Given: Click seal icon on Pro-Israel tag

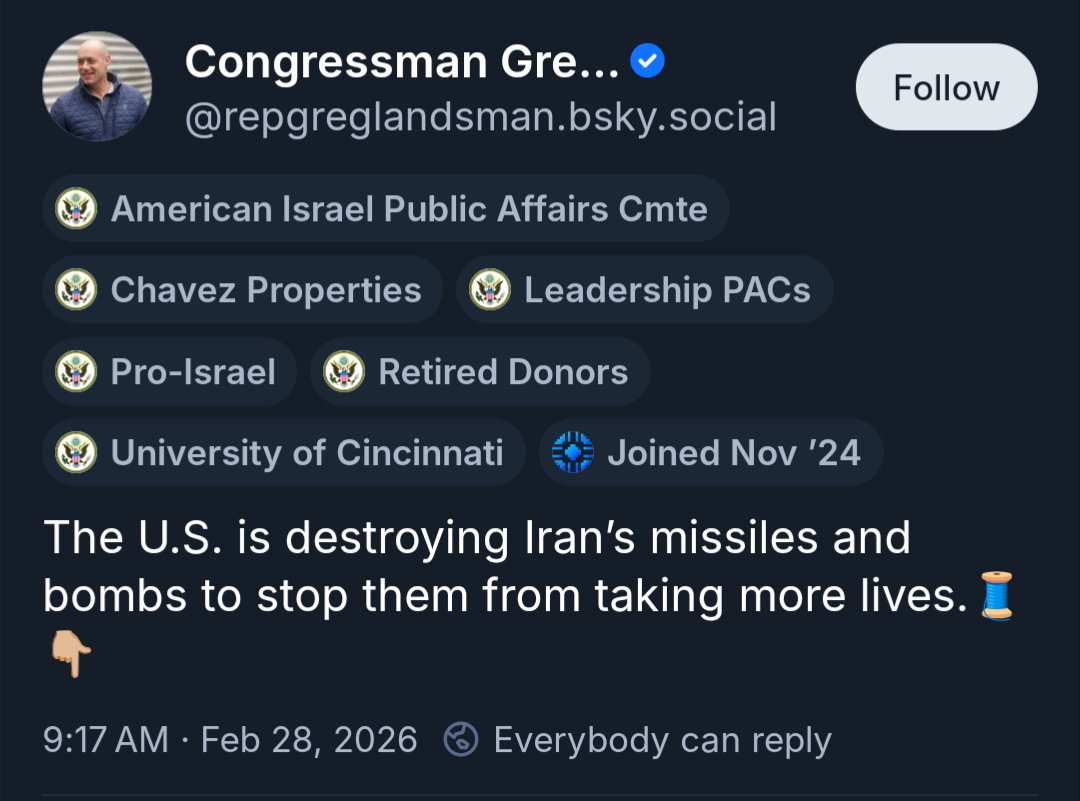Looking at the screenshot, I should coord(76,372).
